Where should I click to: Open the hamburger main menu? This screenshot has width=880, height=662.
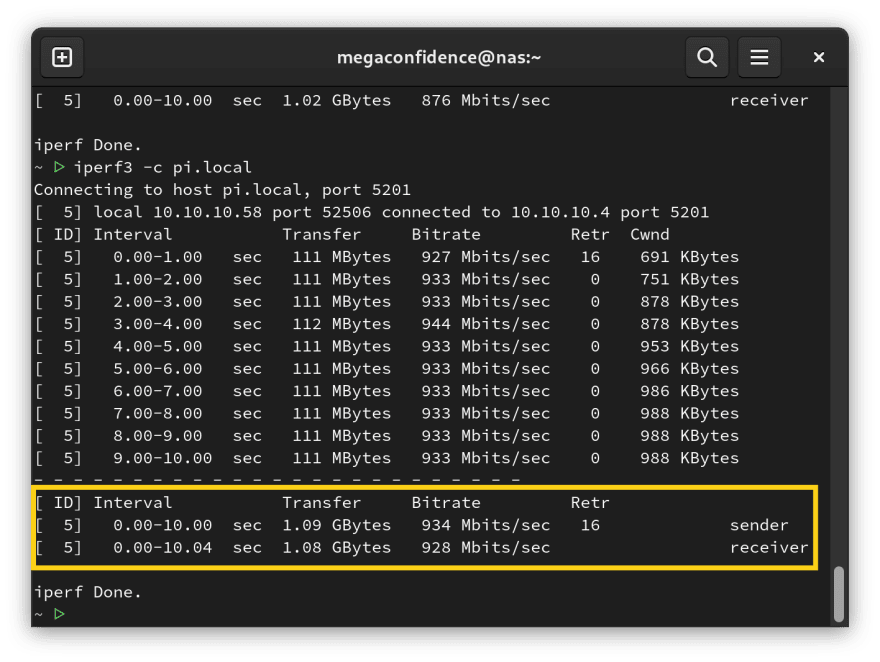coord(759,57)
